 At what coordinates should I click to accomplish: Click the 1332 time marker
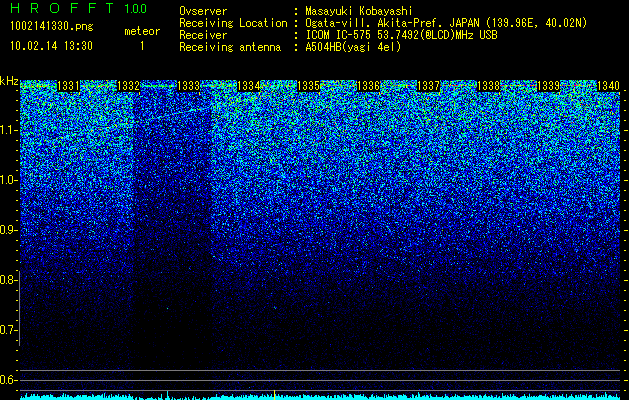click(128, 86)
